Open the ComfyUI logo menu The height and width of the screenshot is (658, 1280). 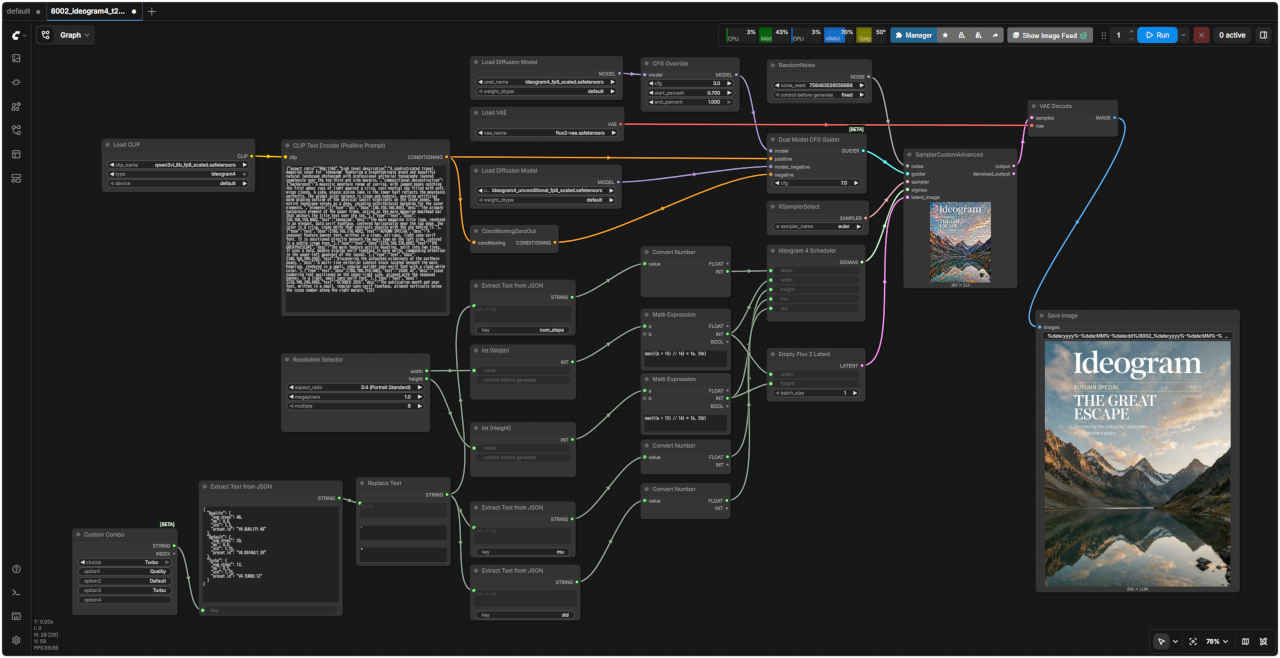[16, 35]
